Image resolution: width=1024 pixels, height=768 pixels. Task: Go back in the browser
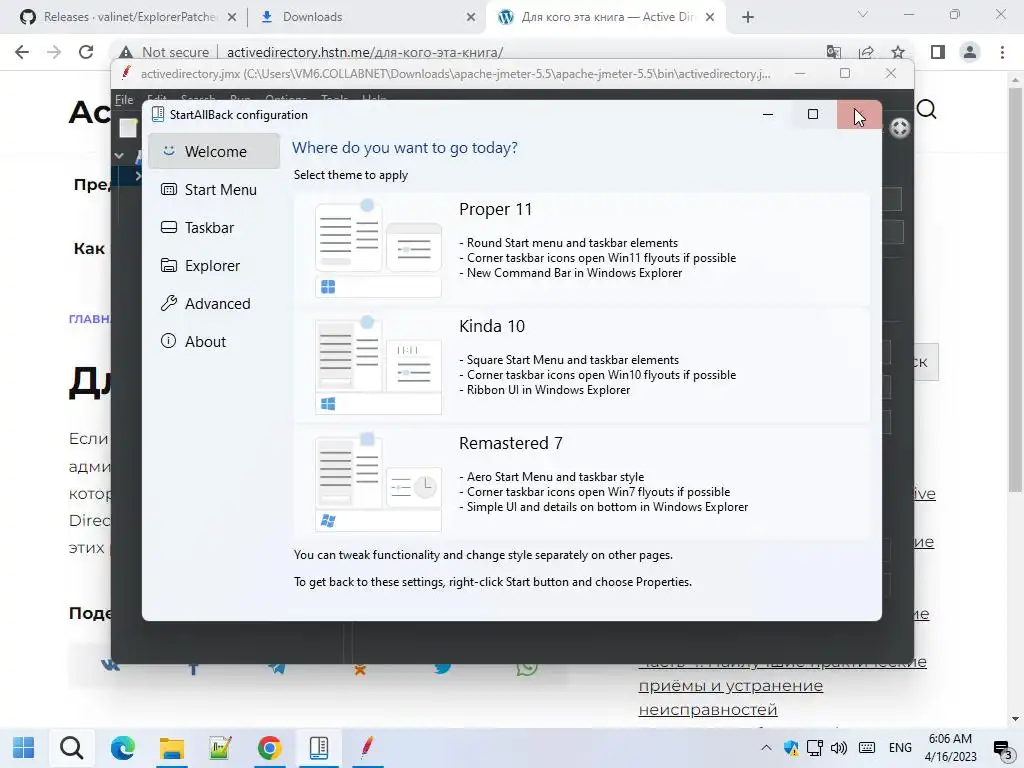coord(22,52)
